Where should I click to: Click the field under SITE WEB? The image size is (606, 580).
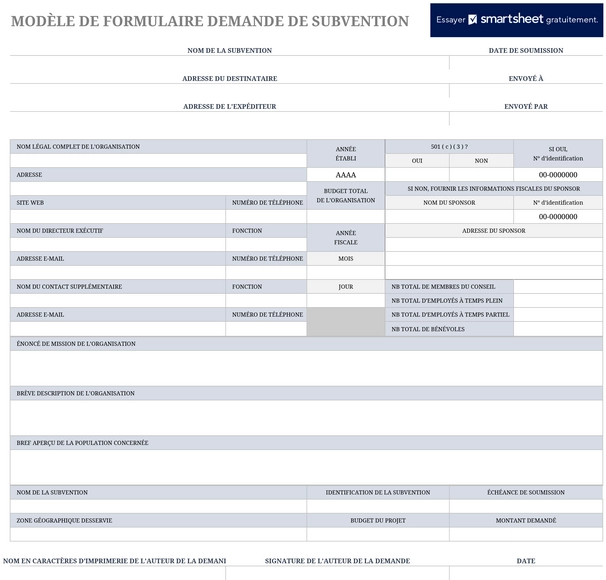point(118,216)
